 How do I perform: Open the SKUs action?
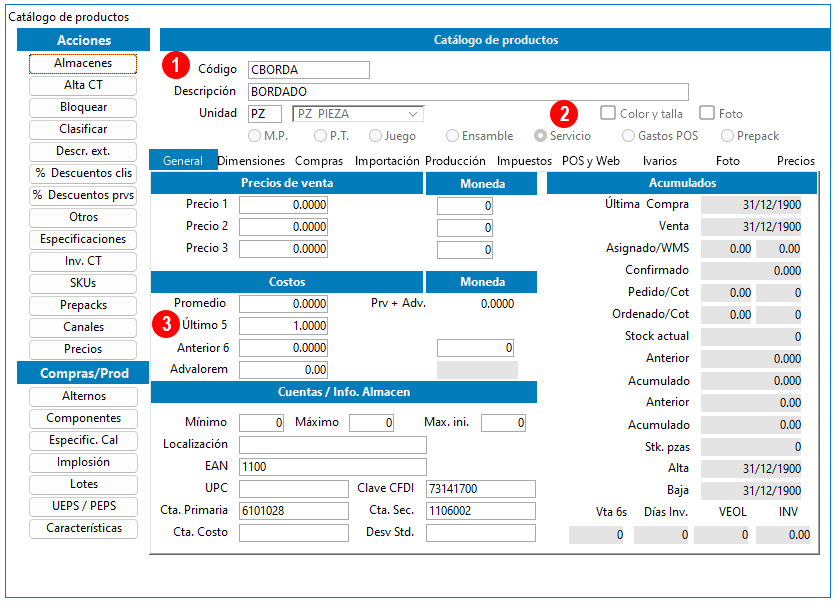pos(83,283)
